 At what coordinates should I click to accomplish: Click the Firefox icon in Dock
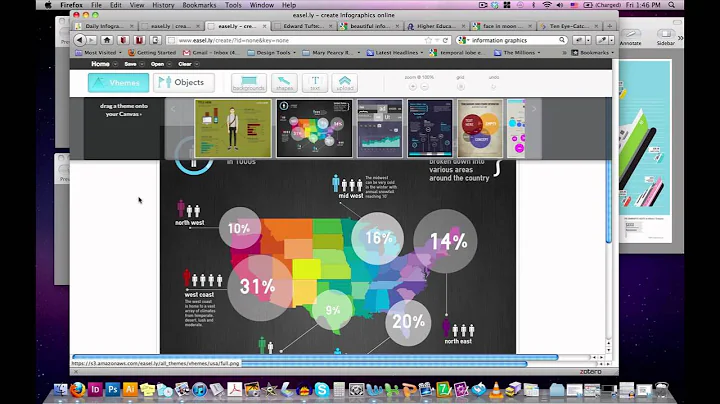pyautogui.click(x=78, y=390)
